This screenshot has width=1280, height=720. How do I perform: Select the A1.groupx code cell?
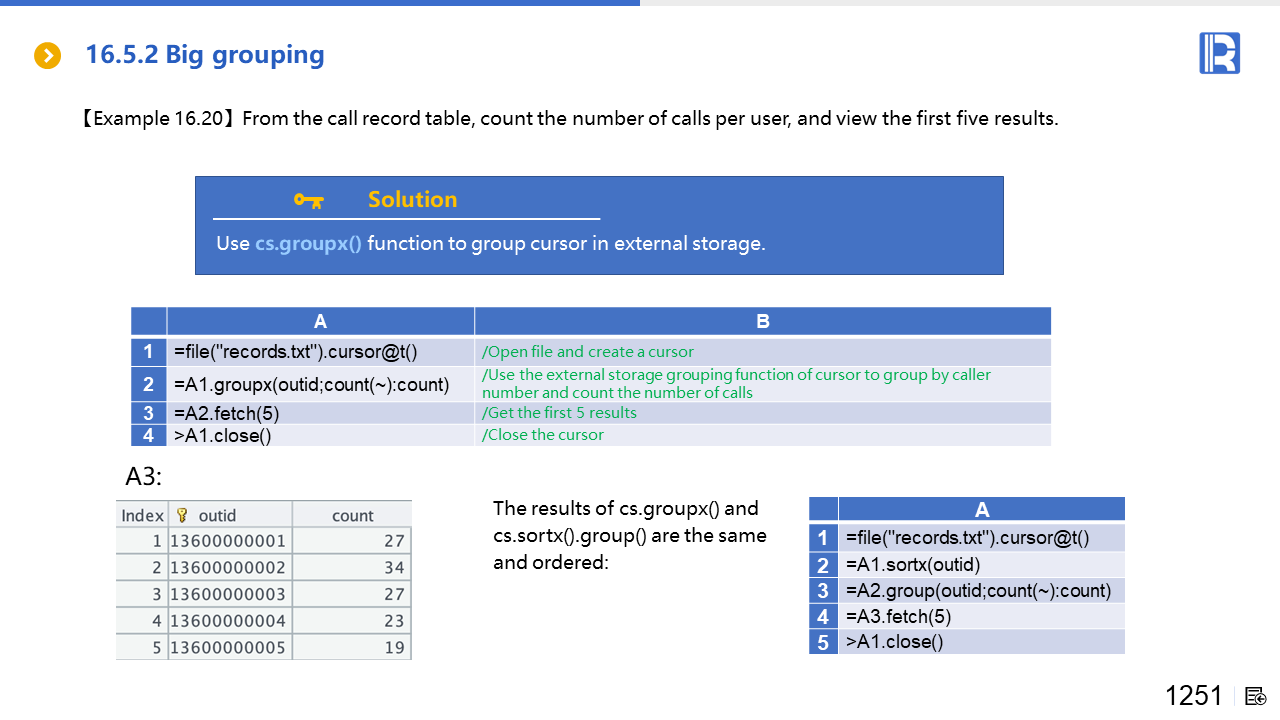pos(320,384)
